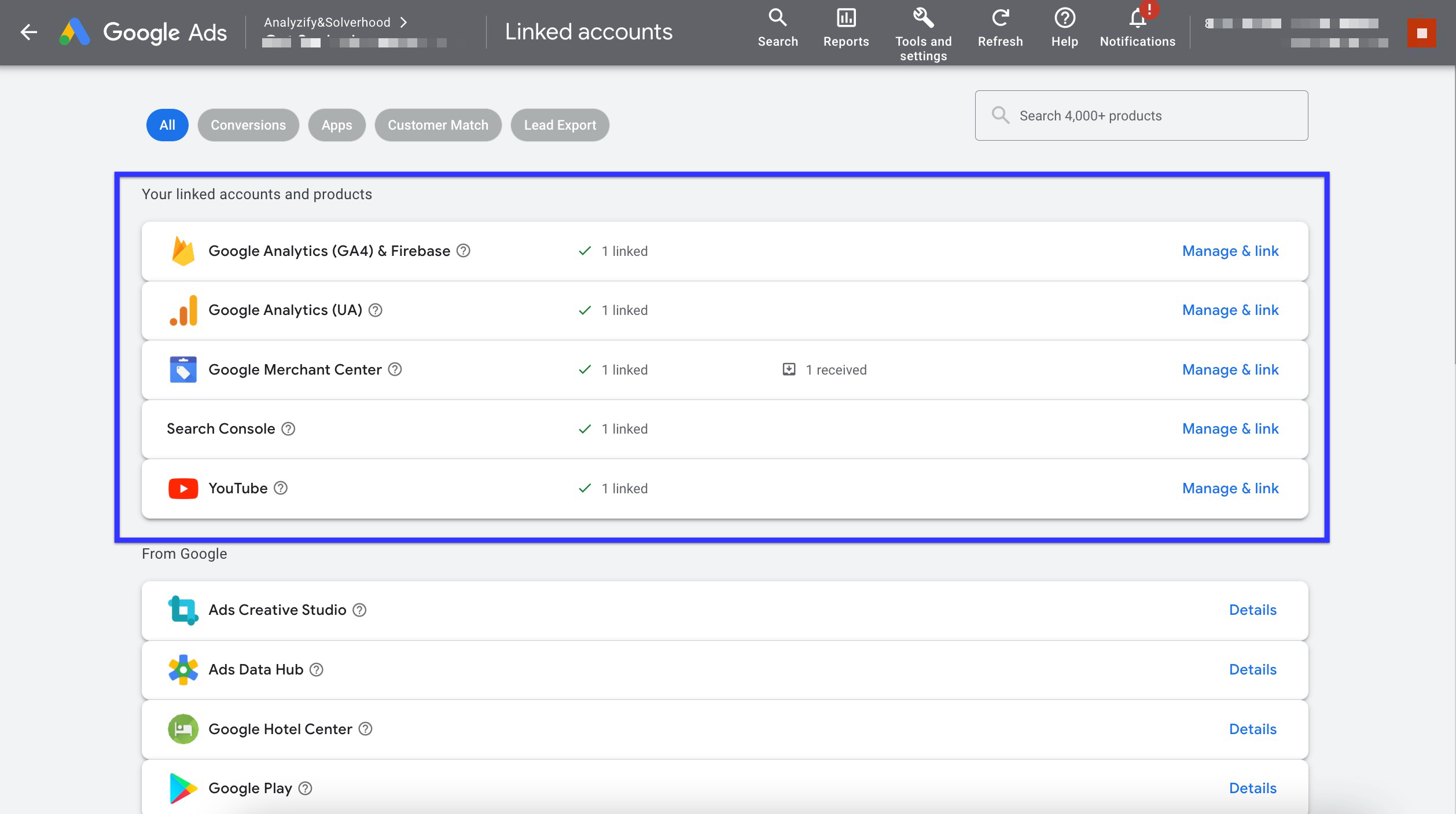Click the Ads Creative Studio icon
Viewport: 1456px width, 814px height.
(183, 610)
